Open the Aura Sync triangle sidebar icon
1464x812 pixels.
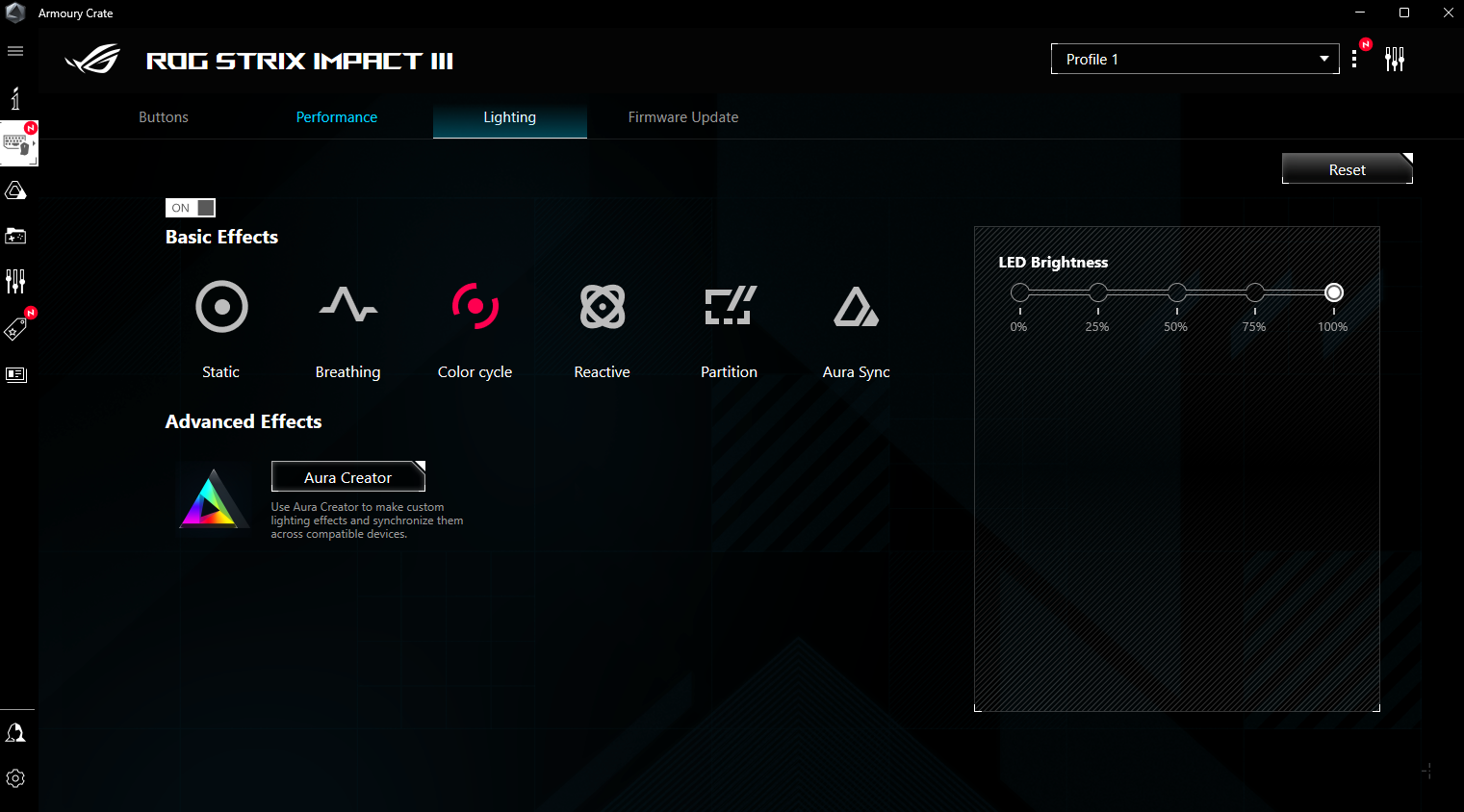pos(15,190)
